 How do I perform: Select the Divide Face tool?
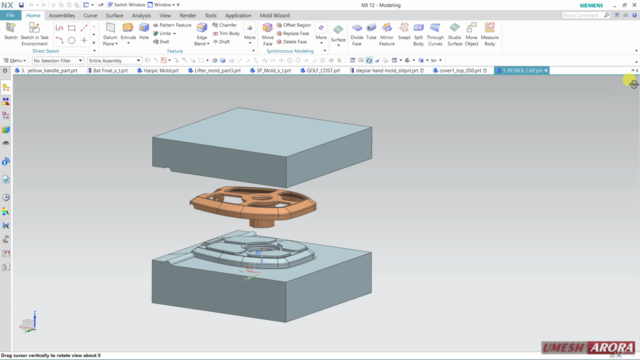point(357,34)
